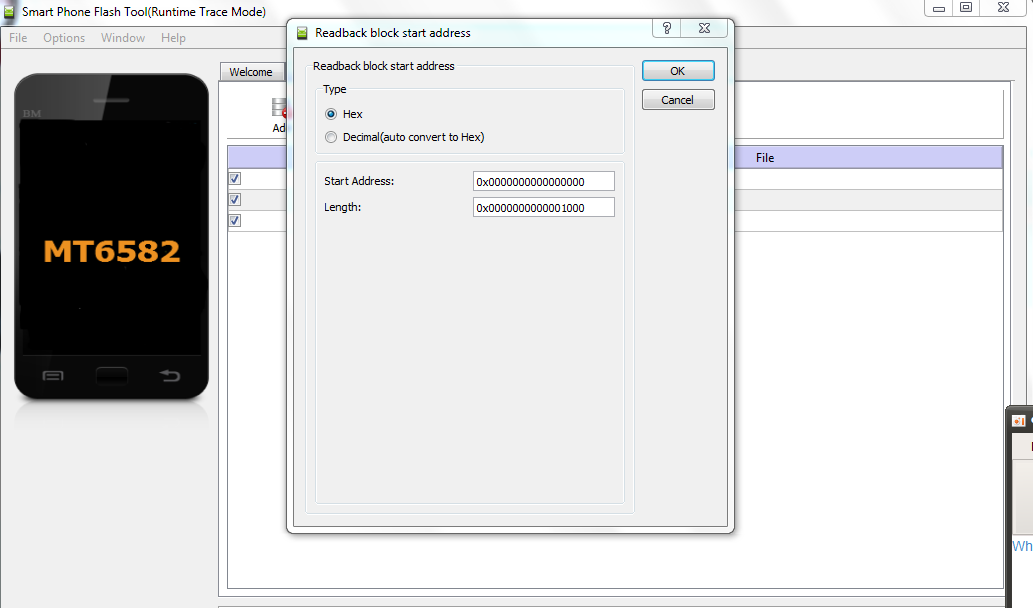Close the Readback block start address dialog

[x=706, y=31]
